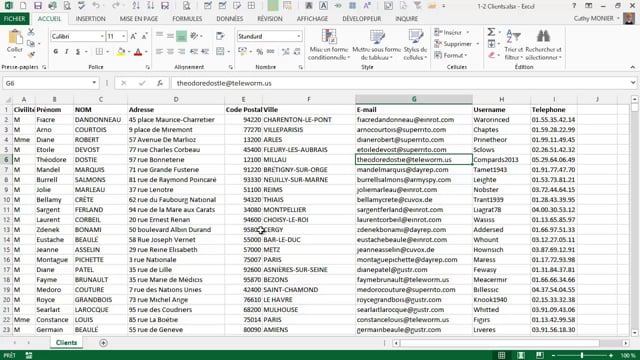Image resolution: width=640 pixels, height=360 pixels.
Task: Decrease font size with the smaller A
Action: (x=144, y=36)
